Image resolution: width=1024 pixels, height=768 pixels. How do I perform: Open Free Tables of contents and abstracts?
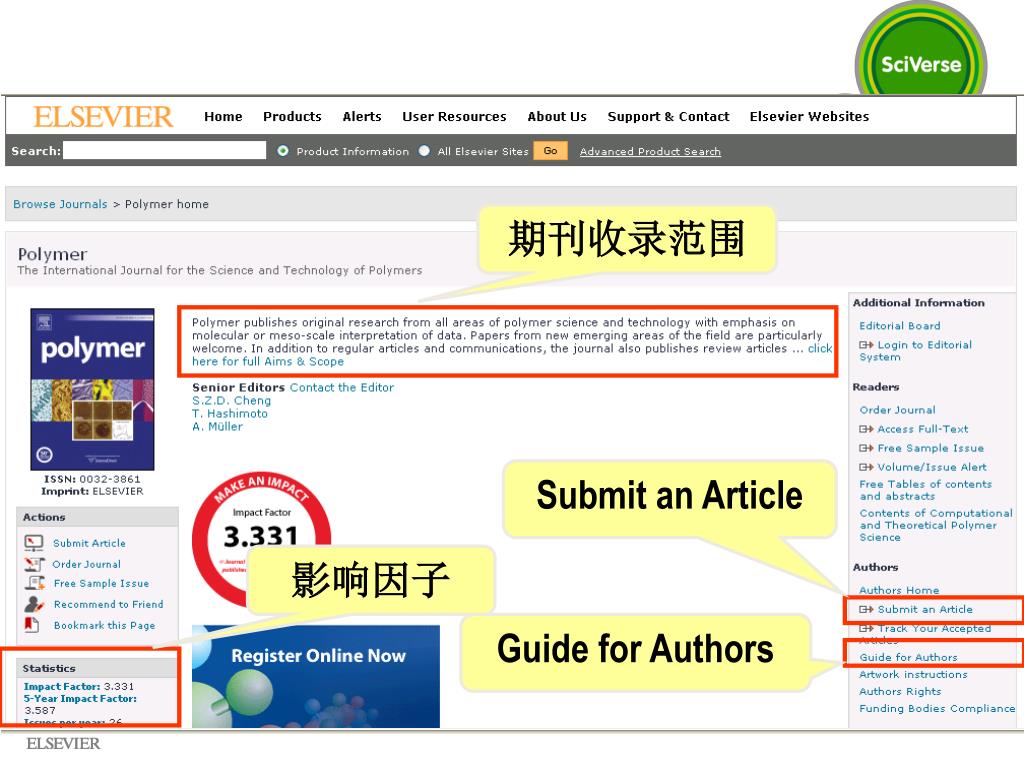click(925, 490)
